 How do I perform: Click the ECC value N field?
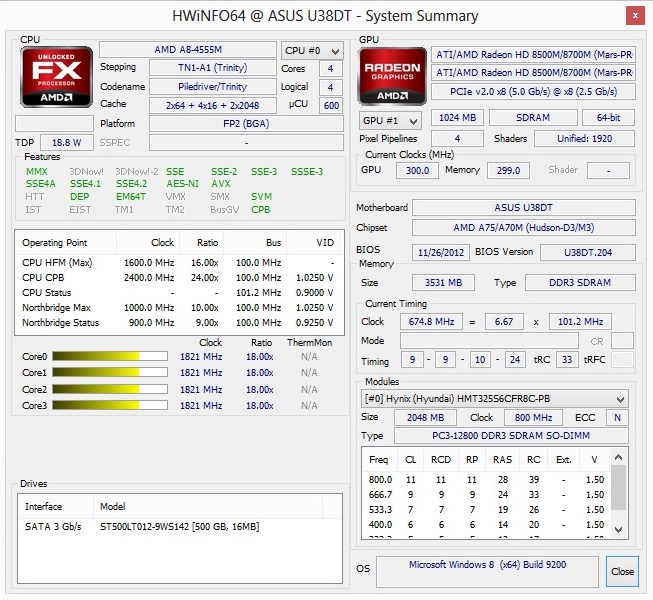(x=617, y=418)
